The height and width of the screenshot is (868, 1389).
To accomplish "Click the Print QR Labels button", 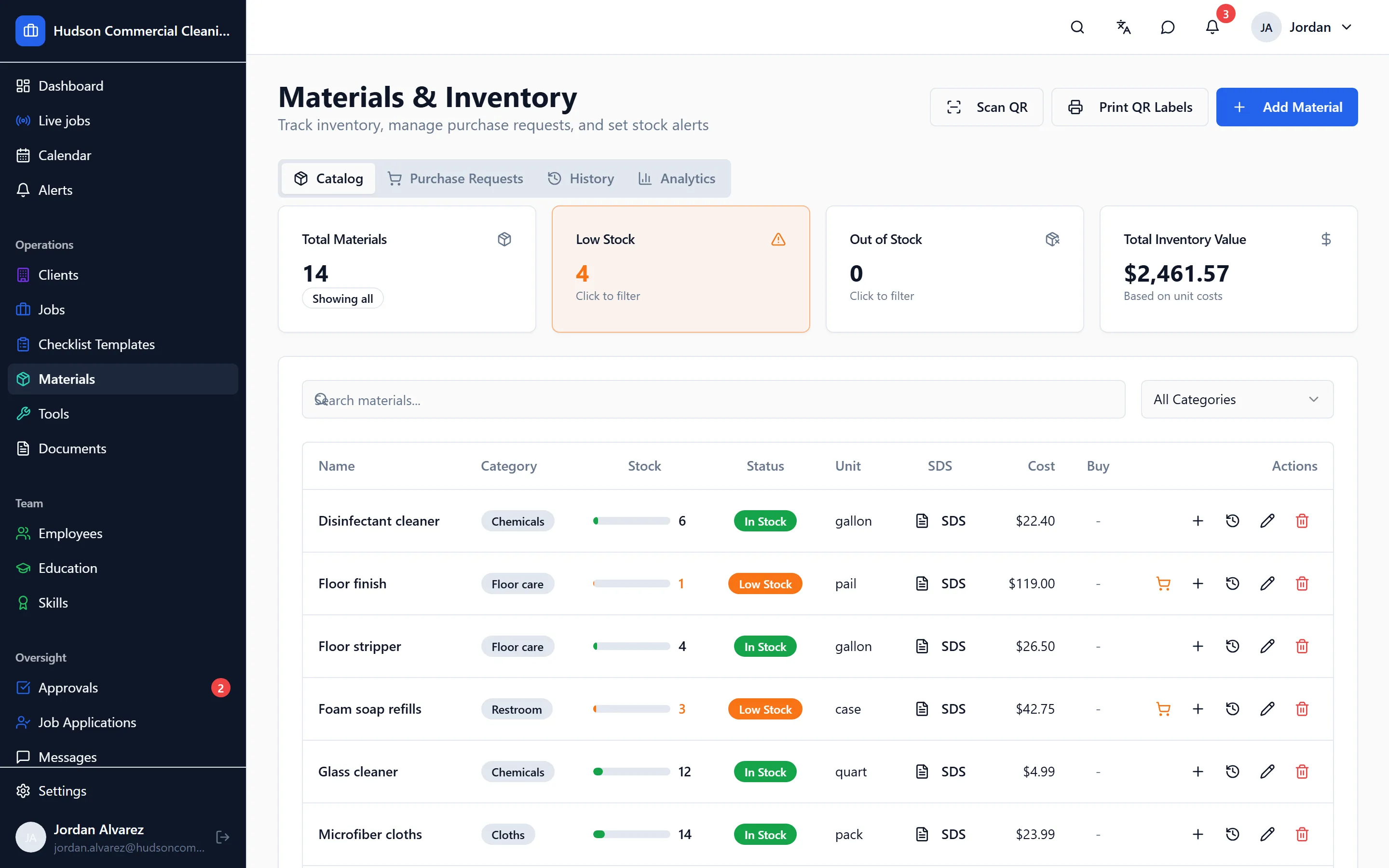I will [1129, 108].
